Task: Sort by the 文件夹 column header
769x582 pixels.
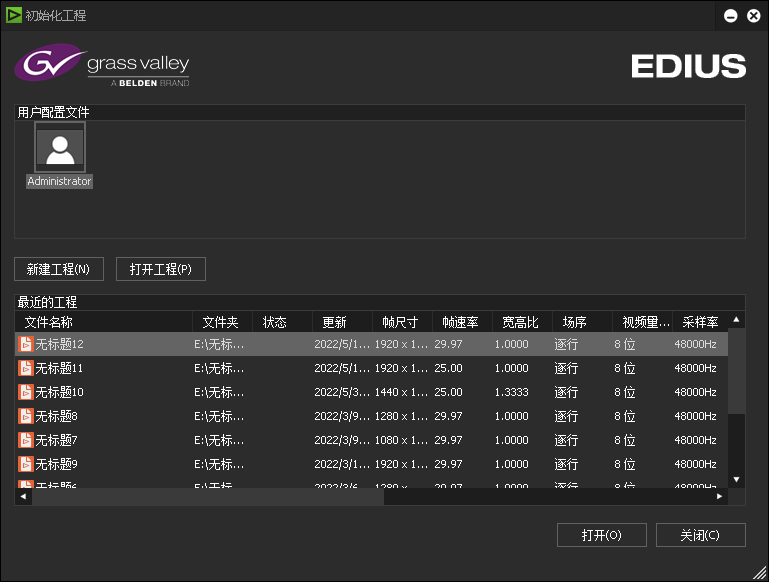Action: (x=222, y=322)
